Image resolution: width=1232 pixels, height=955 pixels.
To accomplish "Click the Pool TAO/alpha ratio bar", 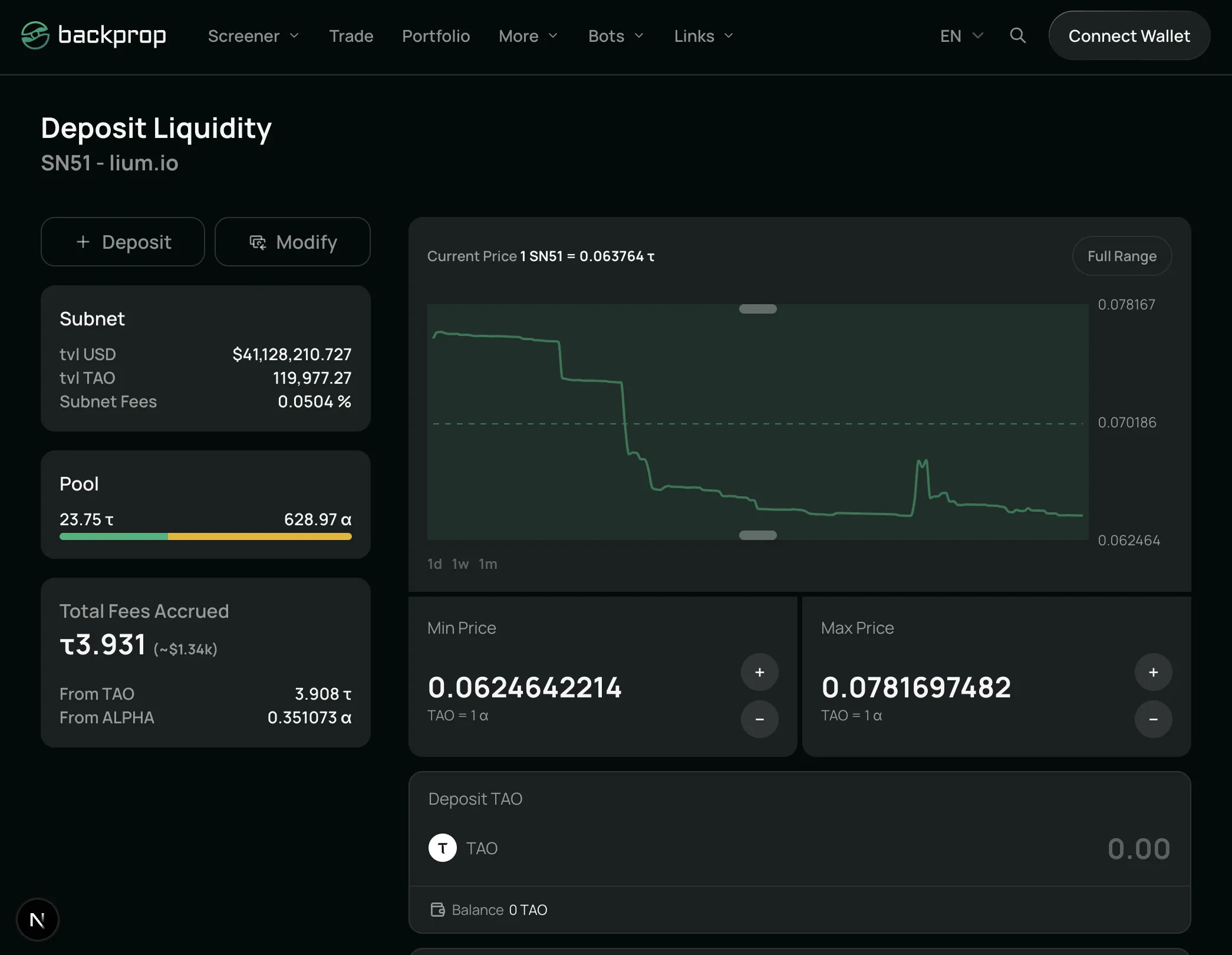I will (x=205, y=536).
